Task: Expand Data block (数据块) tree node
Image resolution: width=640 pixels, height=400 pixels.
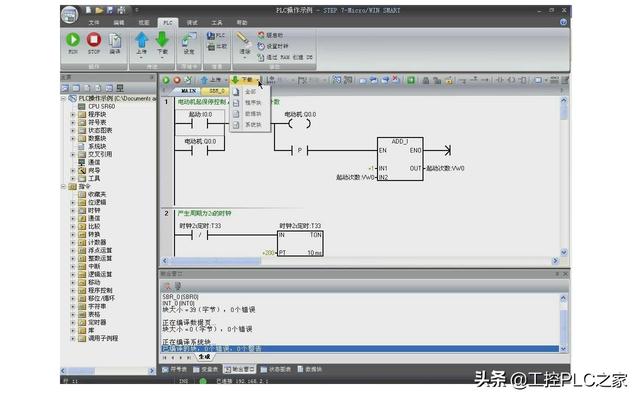Action: click(x=73, y=138)
